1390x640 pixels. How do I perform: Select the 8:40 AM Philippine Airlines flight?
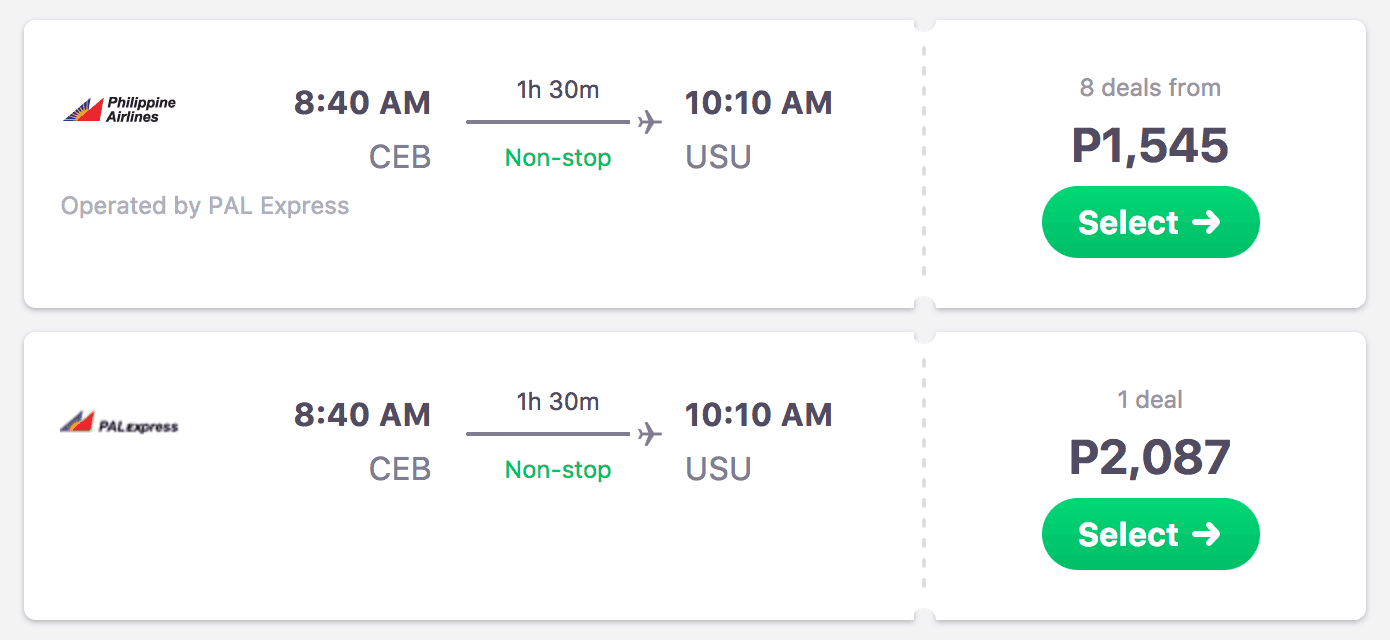[1150, 221]
